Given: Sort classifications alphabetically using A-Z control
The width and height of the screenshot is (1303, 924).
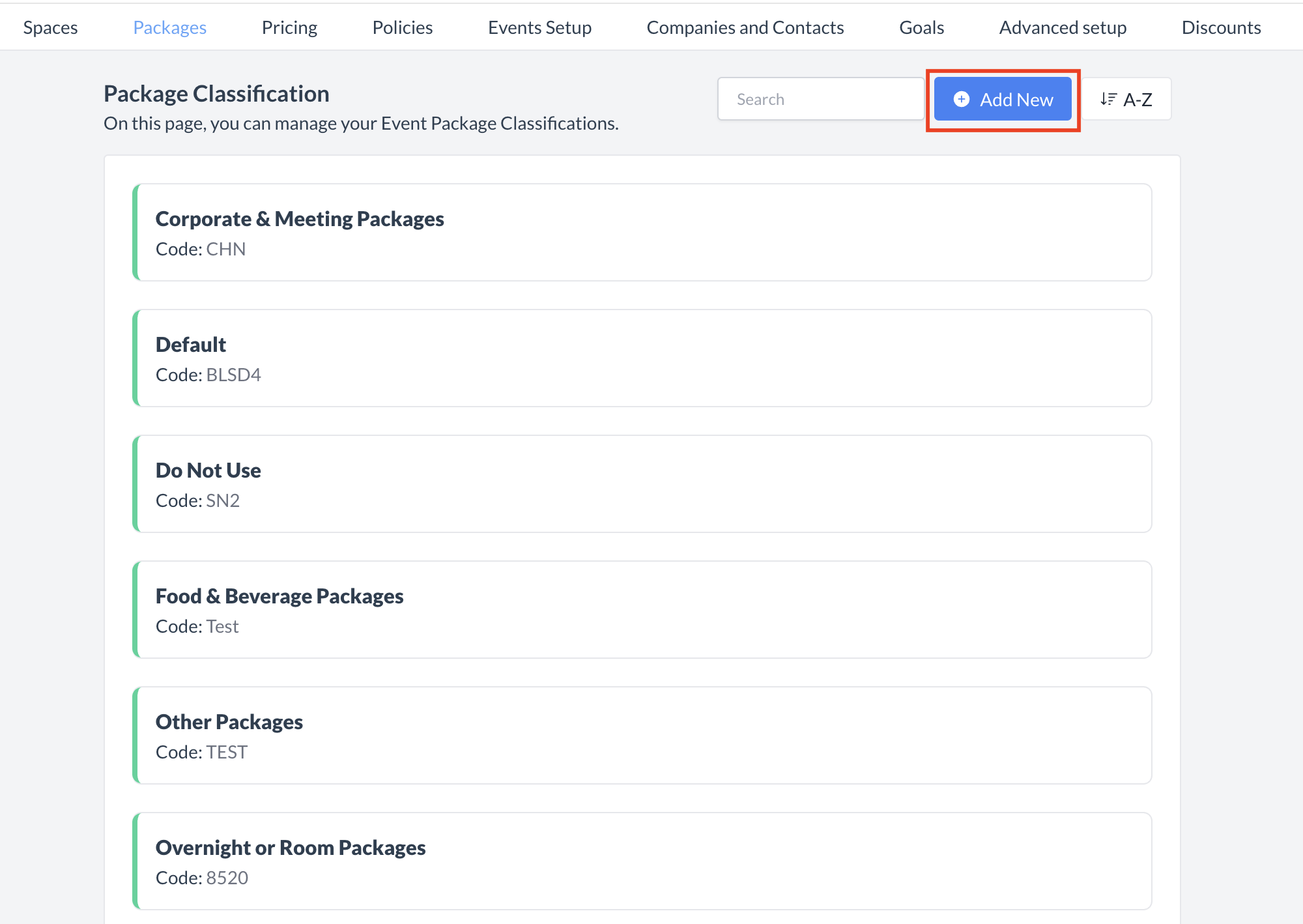Looking at the screenshot, I should [1127, 99].
